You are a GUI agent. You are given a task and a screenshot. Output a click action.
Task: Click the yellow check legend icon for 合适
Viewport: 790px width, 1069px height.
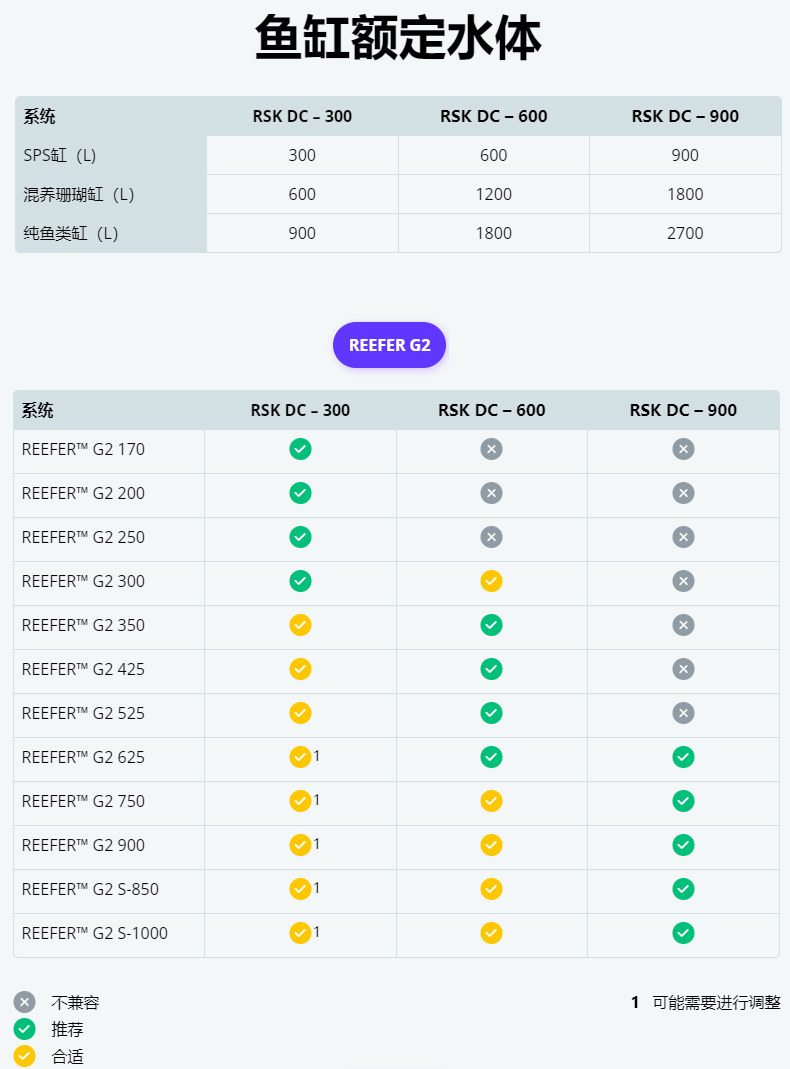pos(25,1056)
